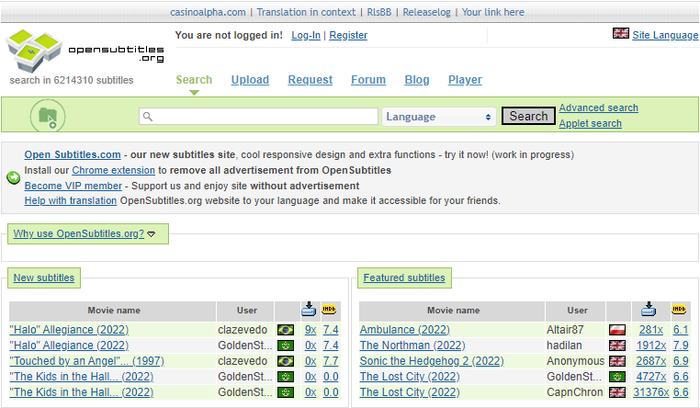Focus the subtitle search input field

258,117
